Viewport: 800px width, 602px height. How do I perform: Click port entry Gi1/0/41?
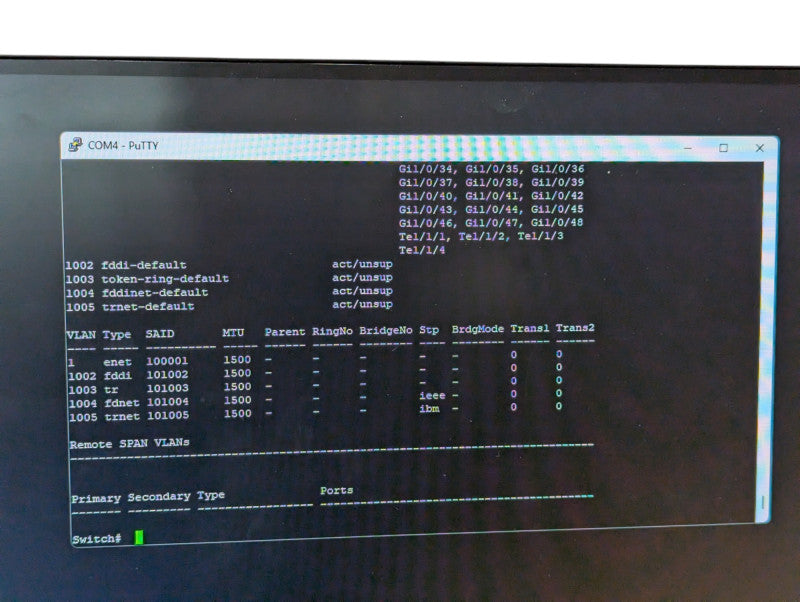(x=492, y=196)
